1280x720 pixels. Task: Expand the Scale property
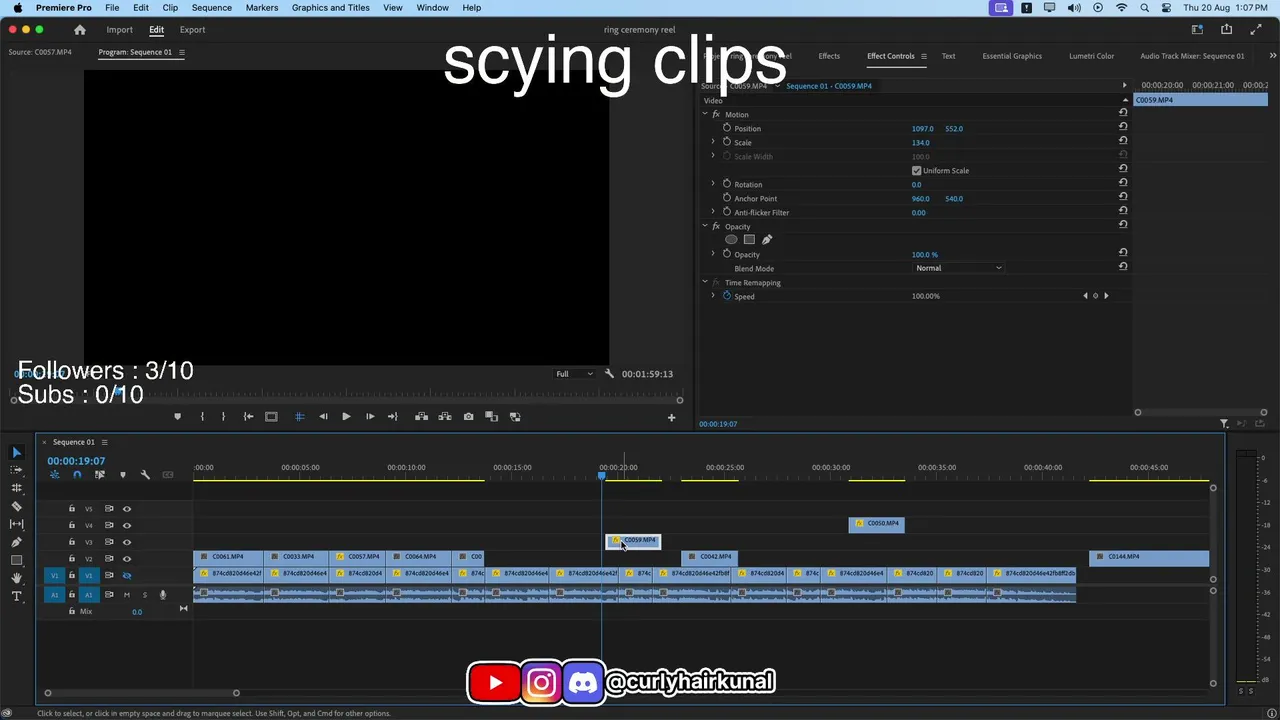(x=713, y=142)
